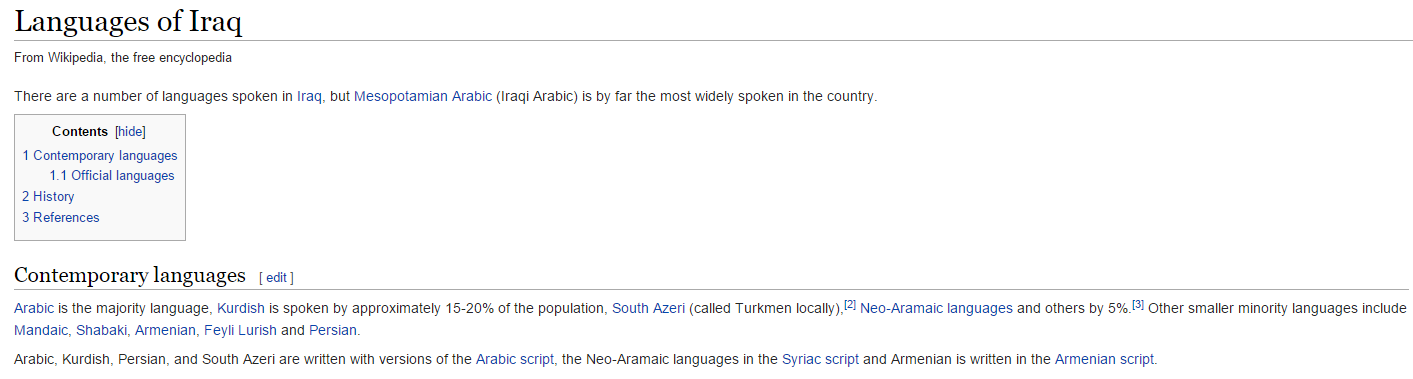Viewport: 1413px width, 379px height.
Task: Open the Armenian script link
Action: click(1104, 360)
